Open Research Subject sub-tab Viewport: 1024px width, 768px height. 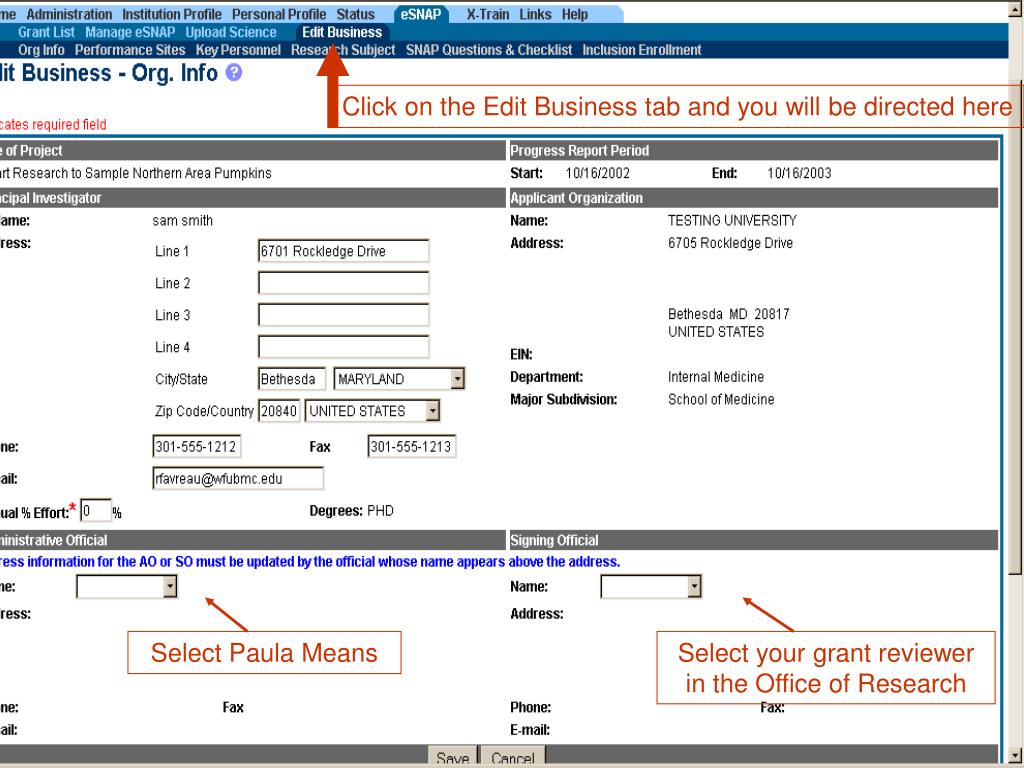pyautogui.click(x=343, y=50)
